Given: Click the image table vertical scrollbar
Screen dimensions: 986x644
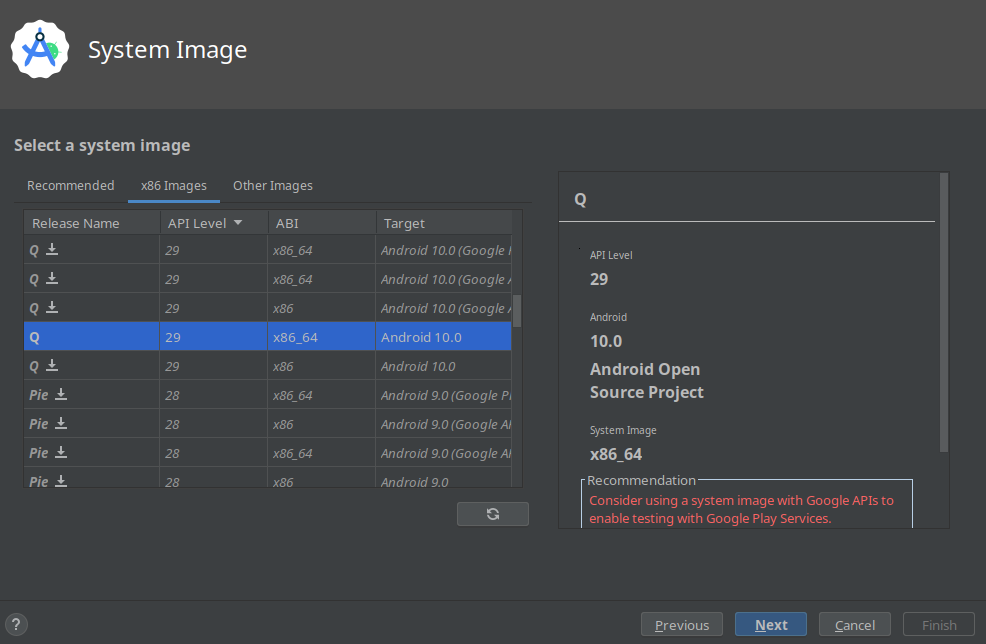Looking at the screenshot, I should tap(517, 310).
